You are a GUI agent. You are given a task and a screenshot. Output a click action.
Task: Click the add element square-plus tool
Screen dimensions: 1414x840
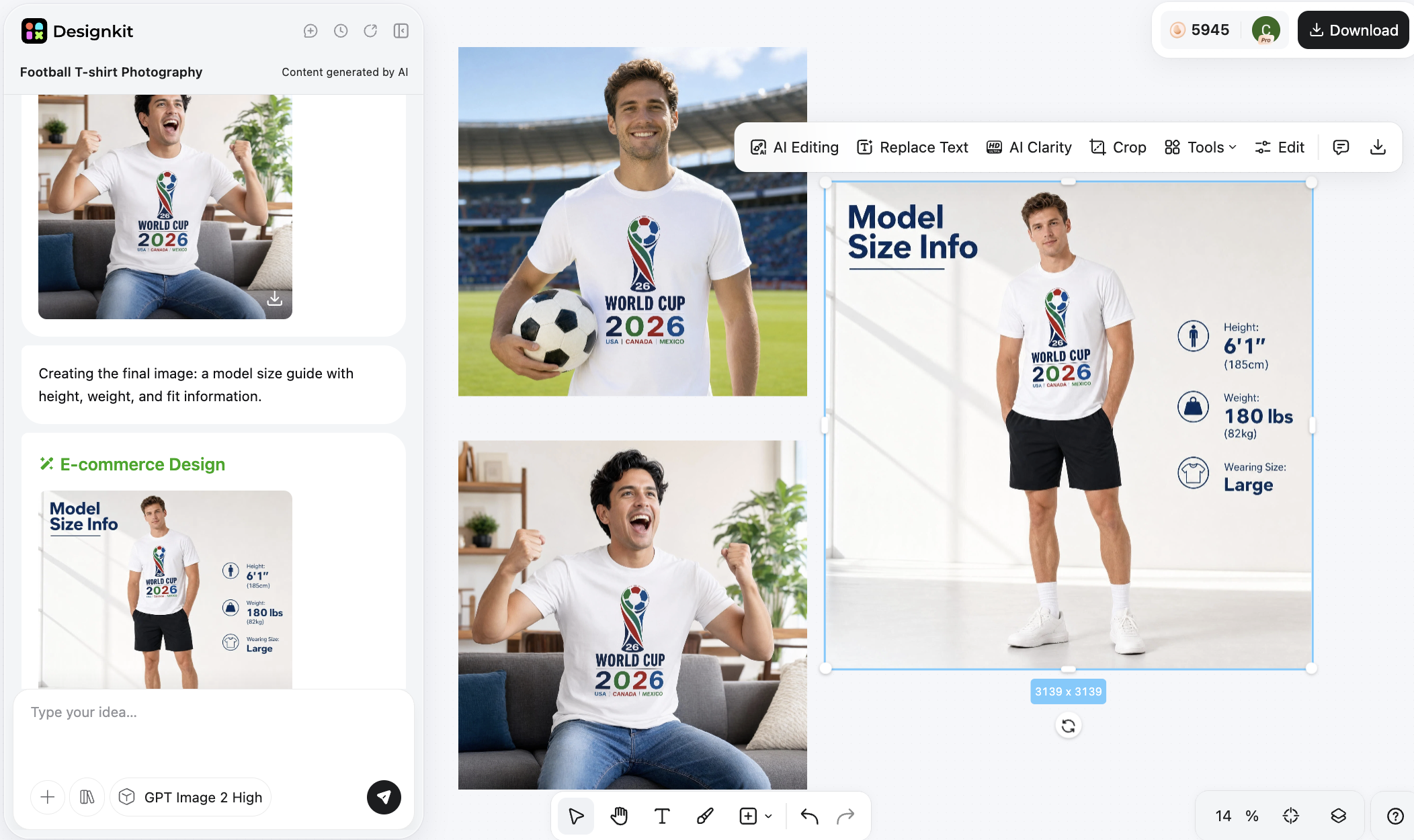click(x=748, y=816)
